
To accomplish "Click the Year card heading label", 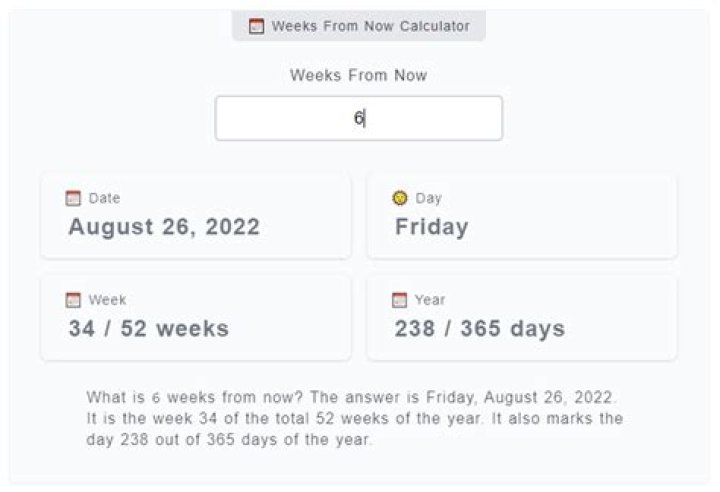I will pyautogui.click(x=430, y=300).
